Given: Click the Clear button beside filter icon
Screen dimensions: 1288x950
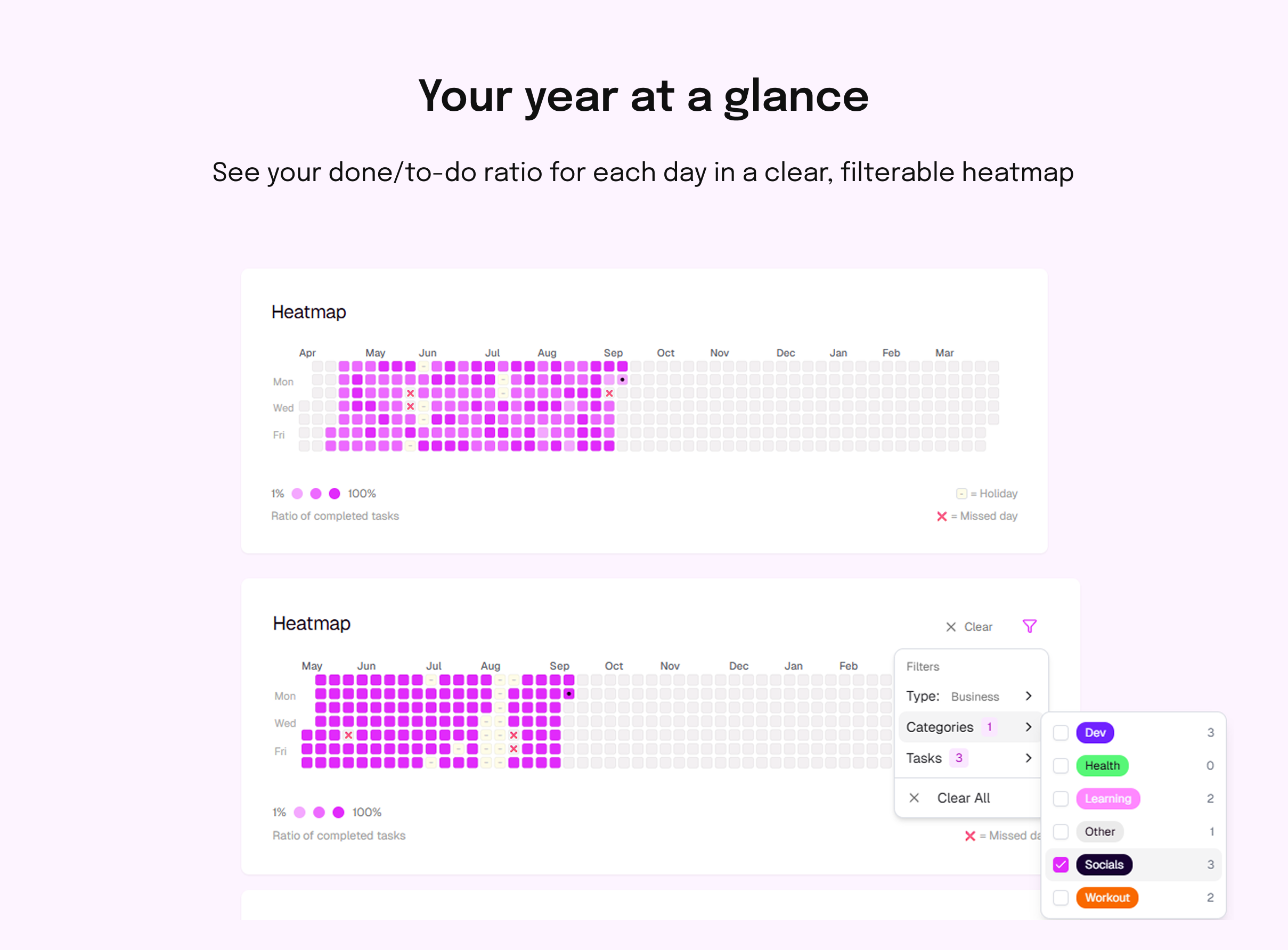Looking at the screenshot, I should 978,627.
